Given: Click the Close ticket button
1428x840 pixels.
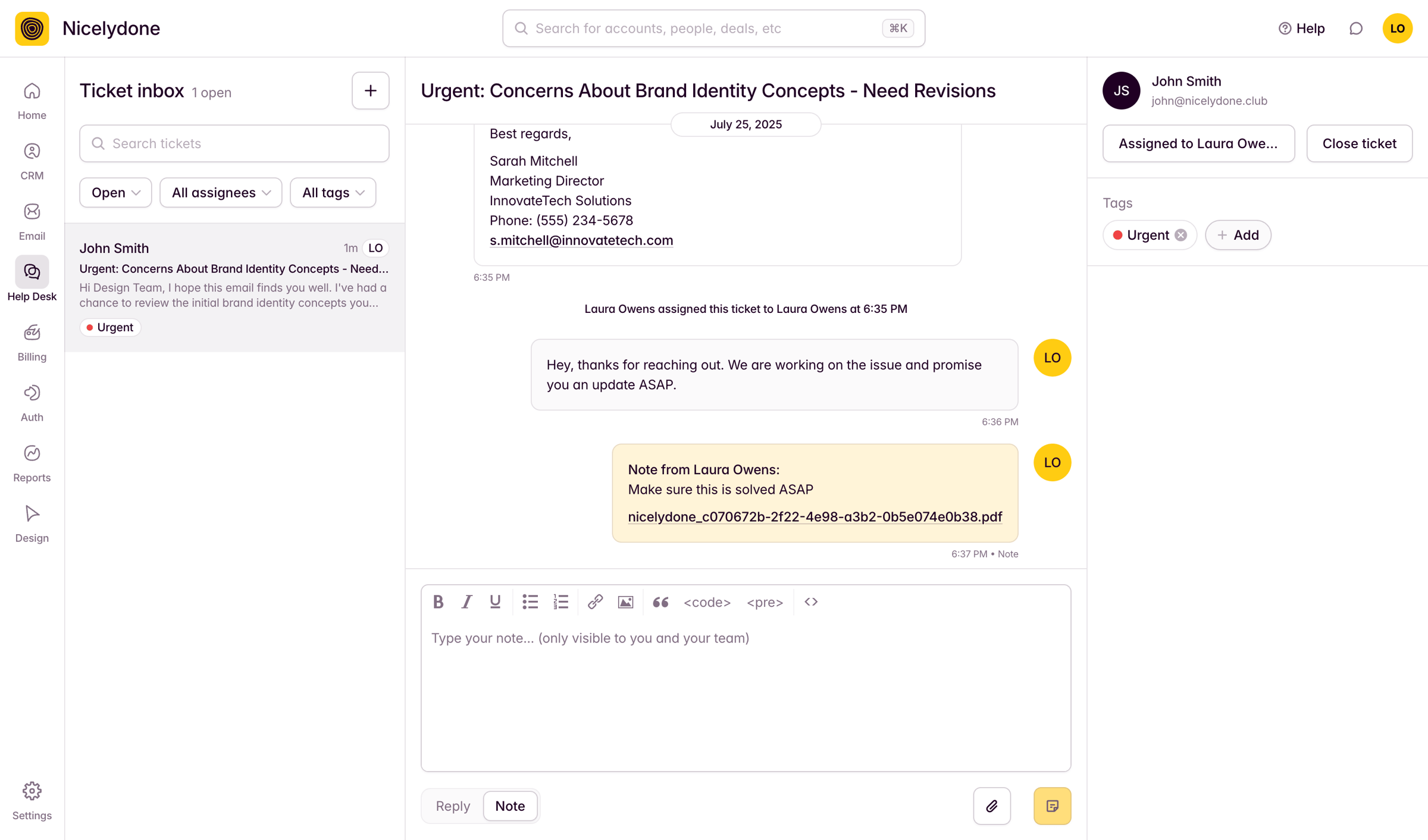Looking at the screenshot, I should point(1359,143).
